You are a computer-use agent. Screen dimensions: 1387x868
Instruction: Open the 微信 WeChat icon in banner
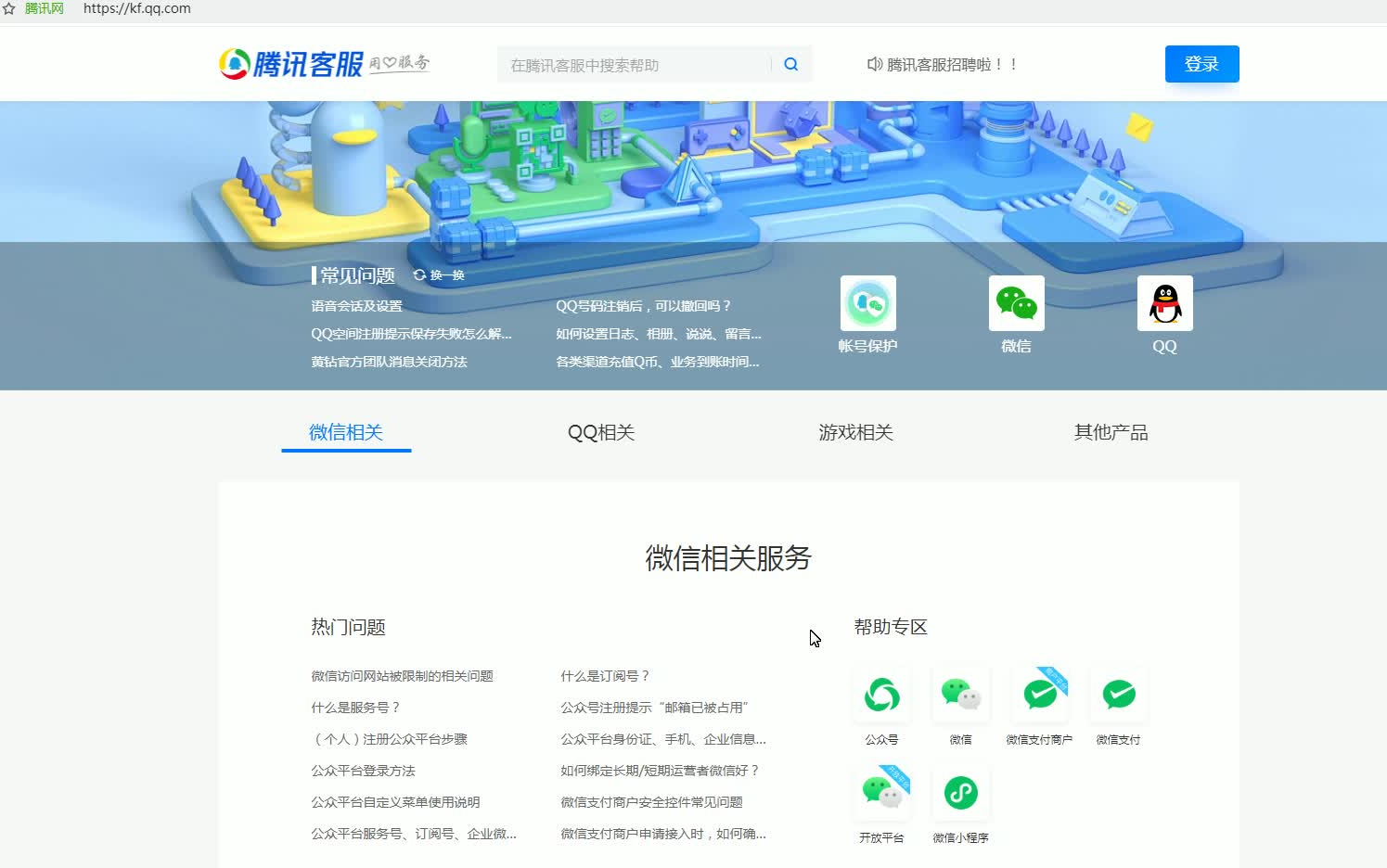click(1016, 303)
